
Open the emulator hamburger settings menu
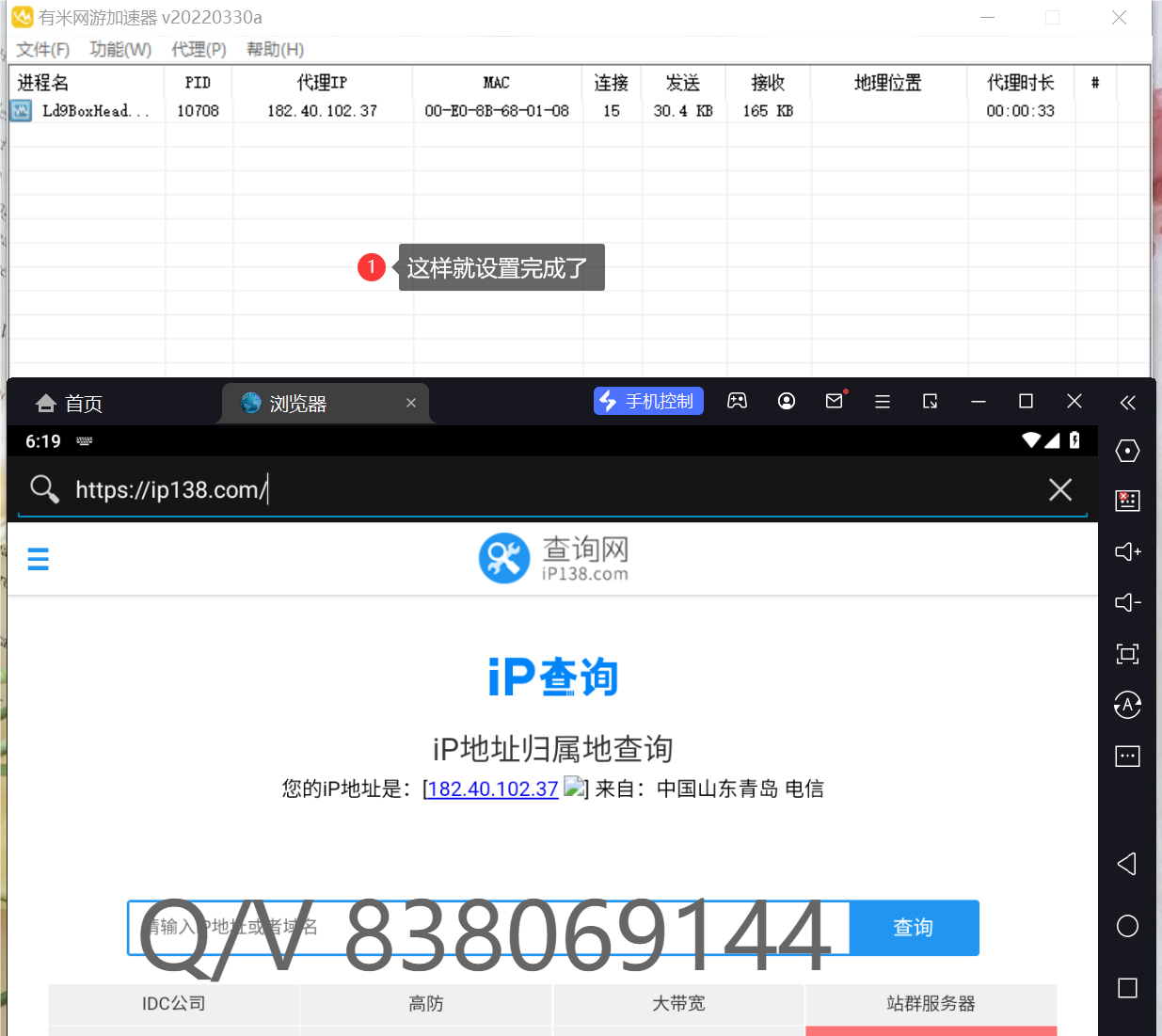tap(883, 402)
